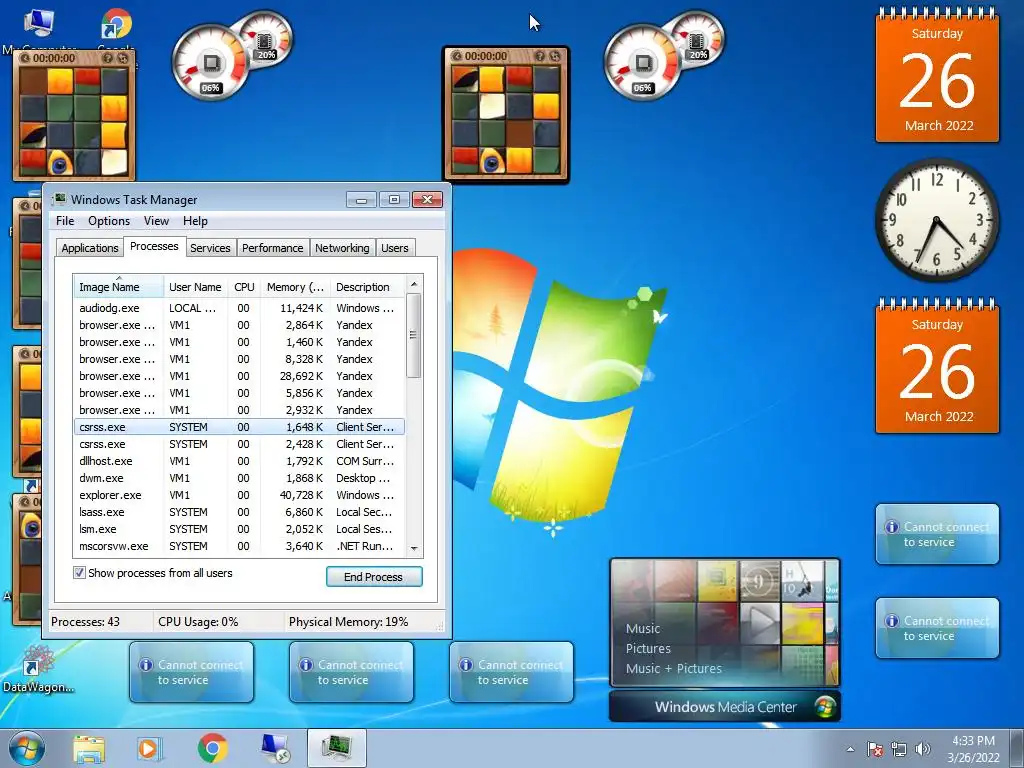Open the Action Center flag icon
This screenshot has width=1024, height=768.
pyautogui.click(x=875, y=749)
